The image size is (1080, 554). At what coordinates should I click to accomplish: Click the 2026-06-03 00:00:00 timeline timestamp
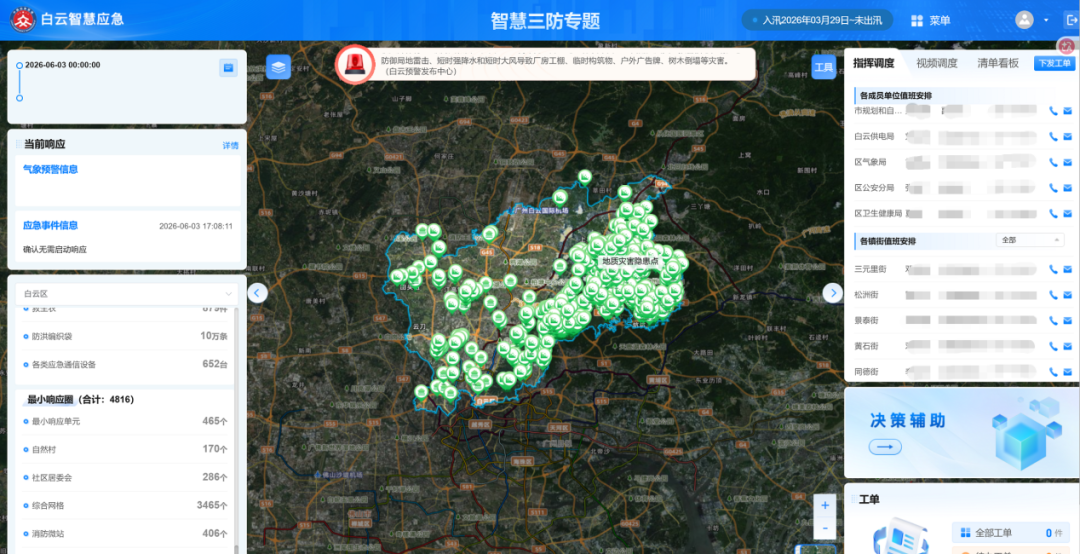tap(63, 65)
